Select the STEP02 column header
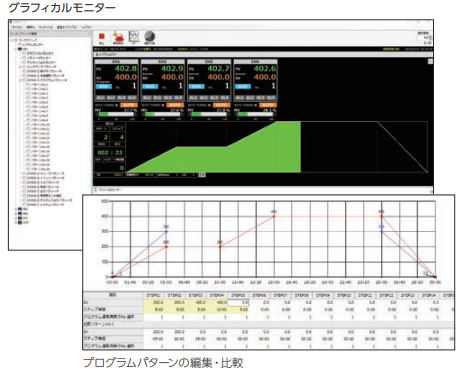The height and width of the screenshot is (369, 468). tap(175, 295)
